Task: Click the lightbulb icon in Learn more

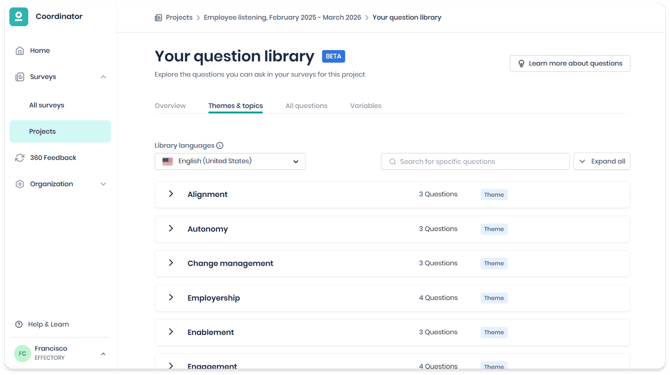Action: [x=521, y=64]
